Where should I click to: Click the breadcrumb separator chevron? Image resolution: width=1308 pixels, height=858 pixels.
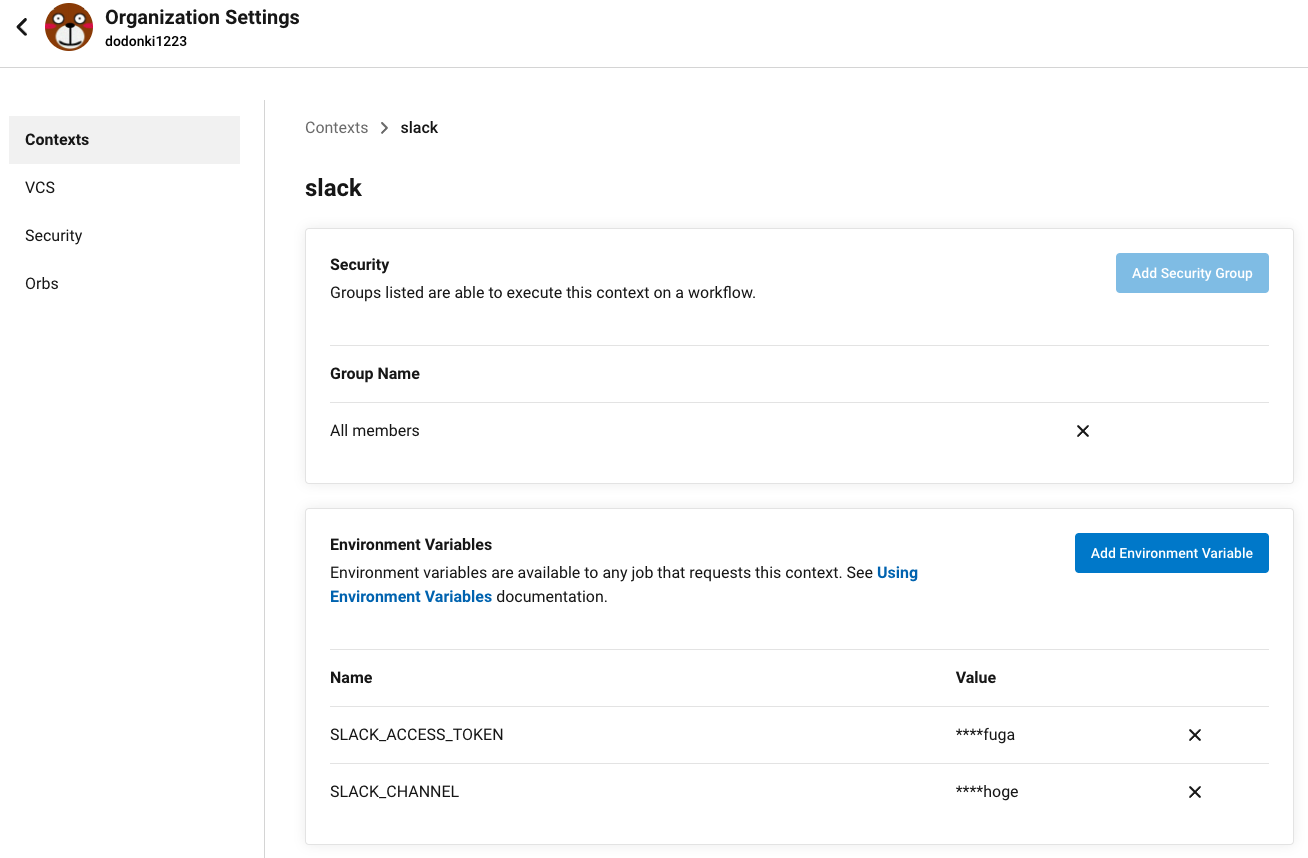click(x=384, y=128)
